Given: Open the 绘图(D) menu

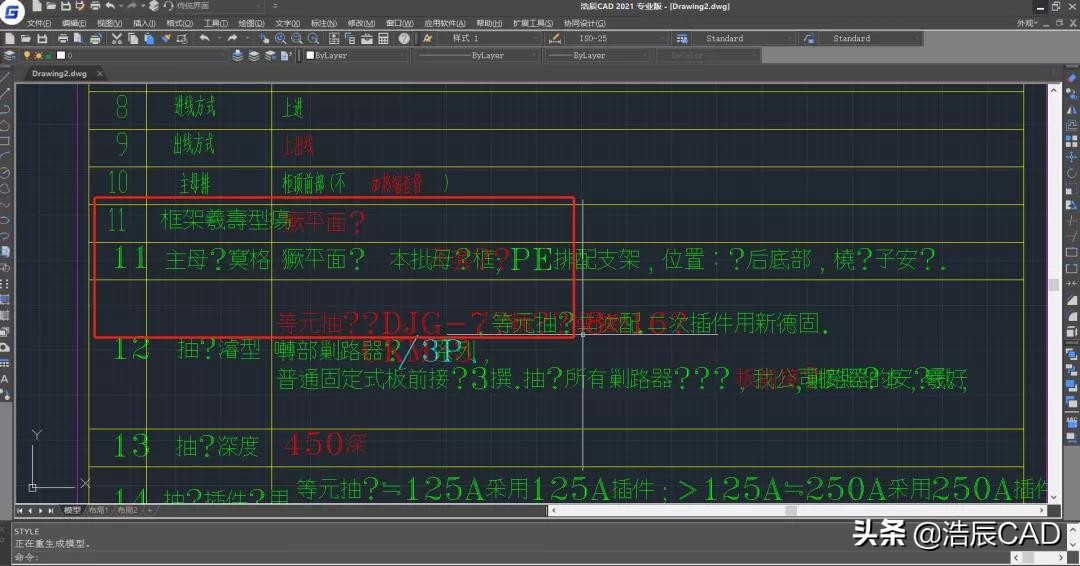Looking at the screenshot, I should [x=251, y=23].
